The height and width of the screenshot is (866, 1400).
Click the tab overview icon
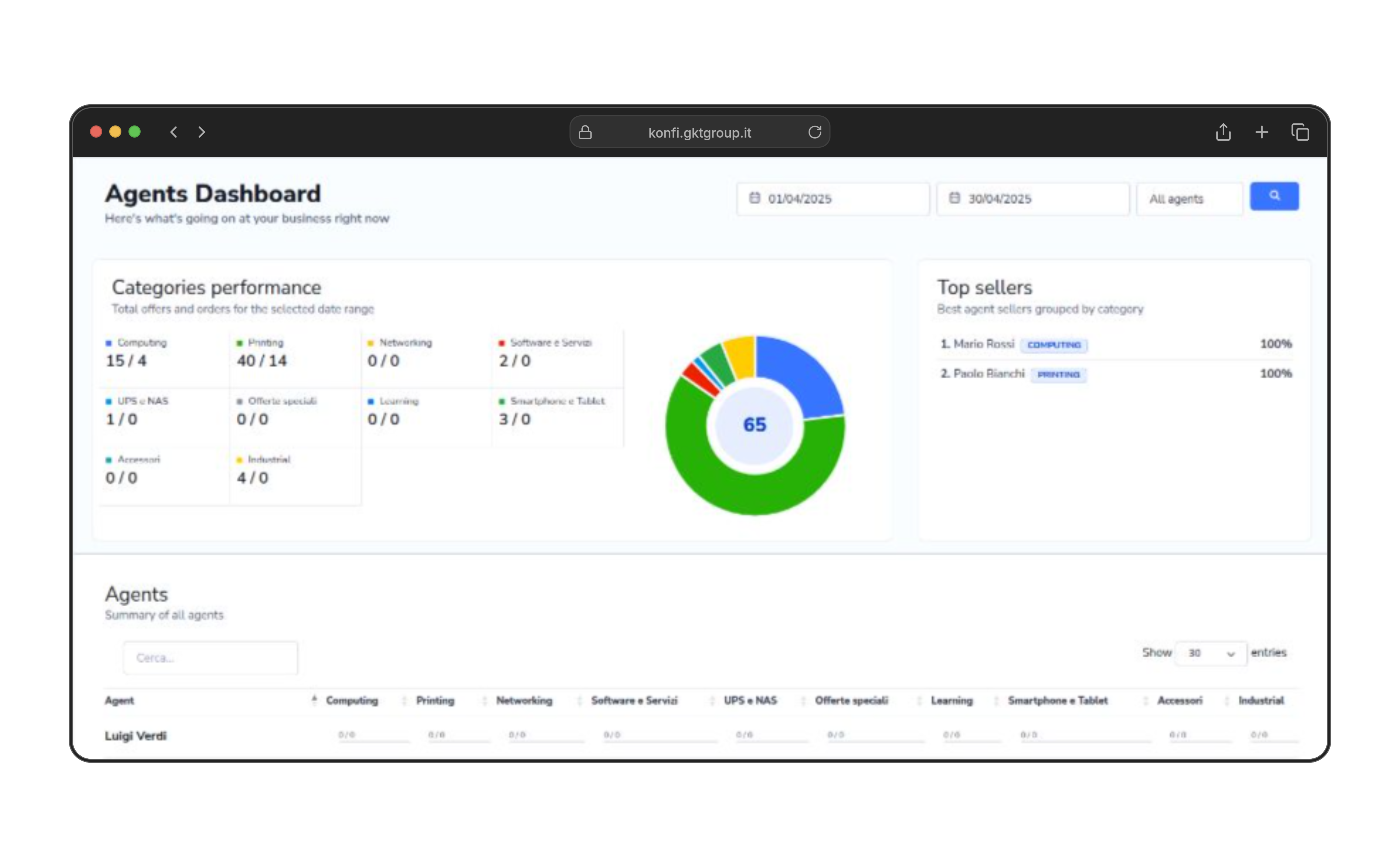pos(1301,132)
